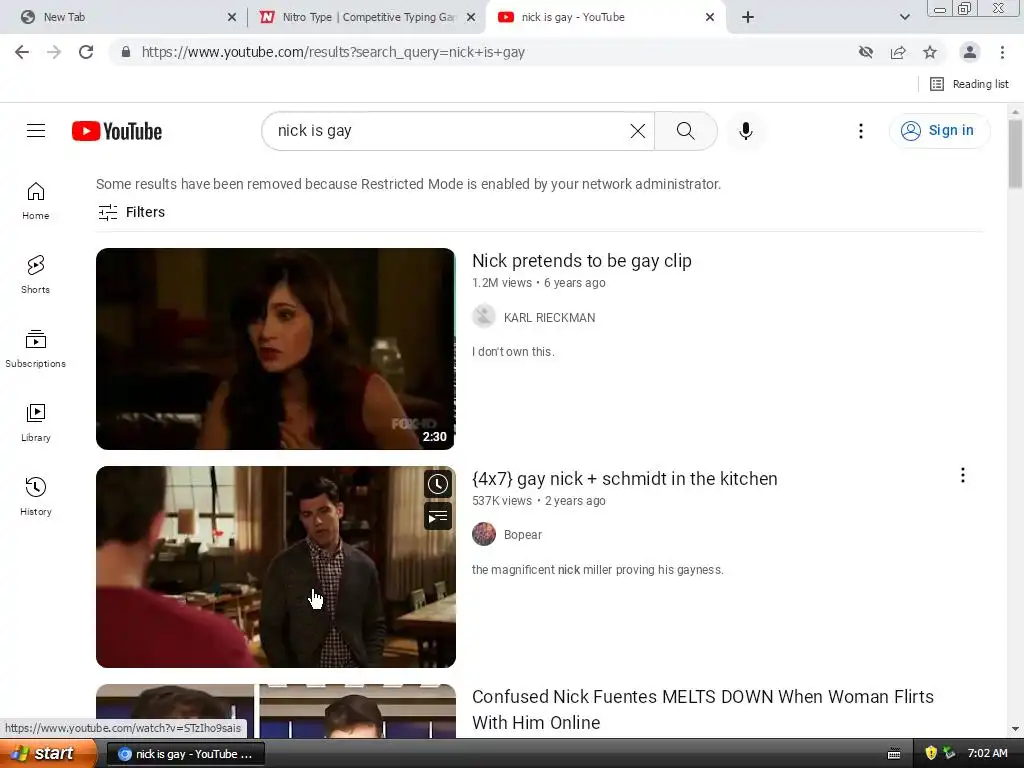Clear the search query with the X icon
1024x768 pixels.
(637, 131)
